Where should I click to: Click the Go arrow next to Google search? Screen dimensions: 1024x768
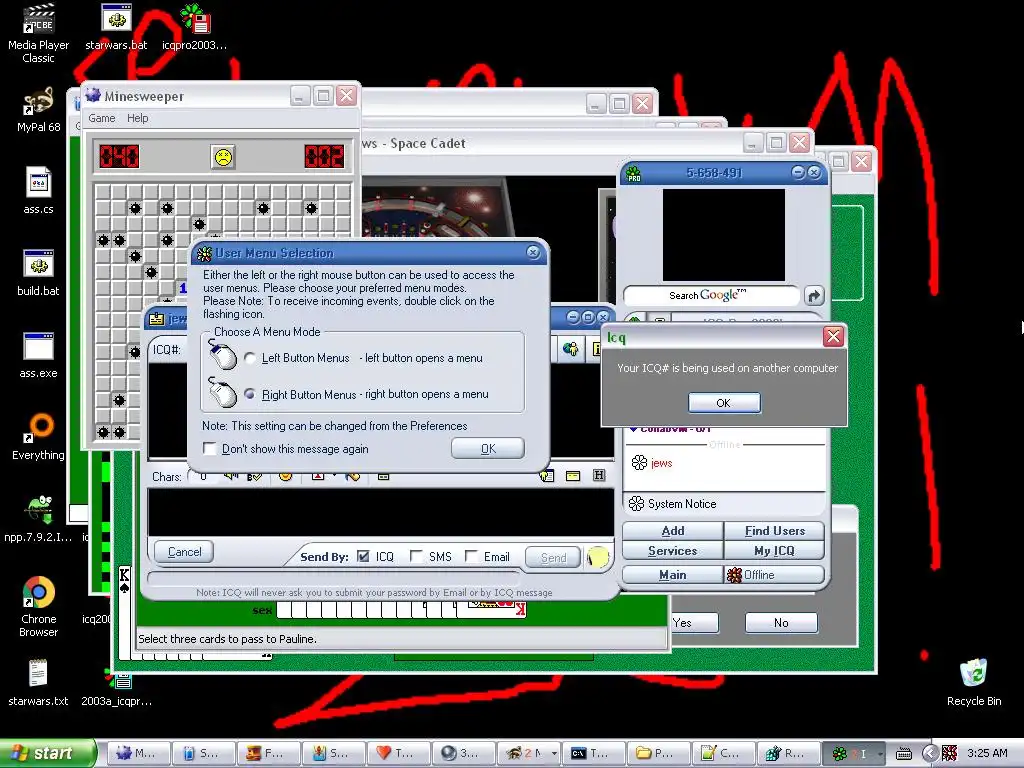(x=814, y=296)
